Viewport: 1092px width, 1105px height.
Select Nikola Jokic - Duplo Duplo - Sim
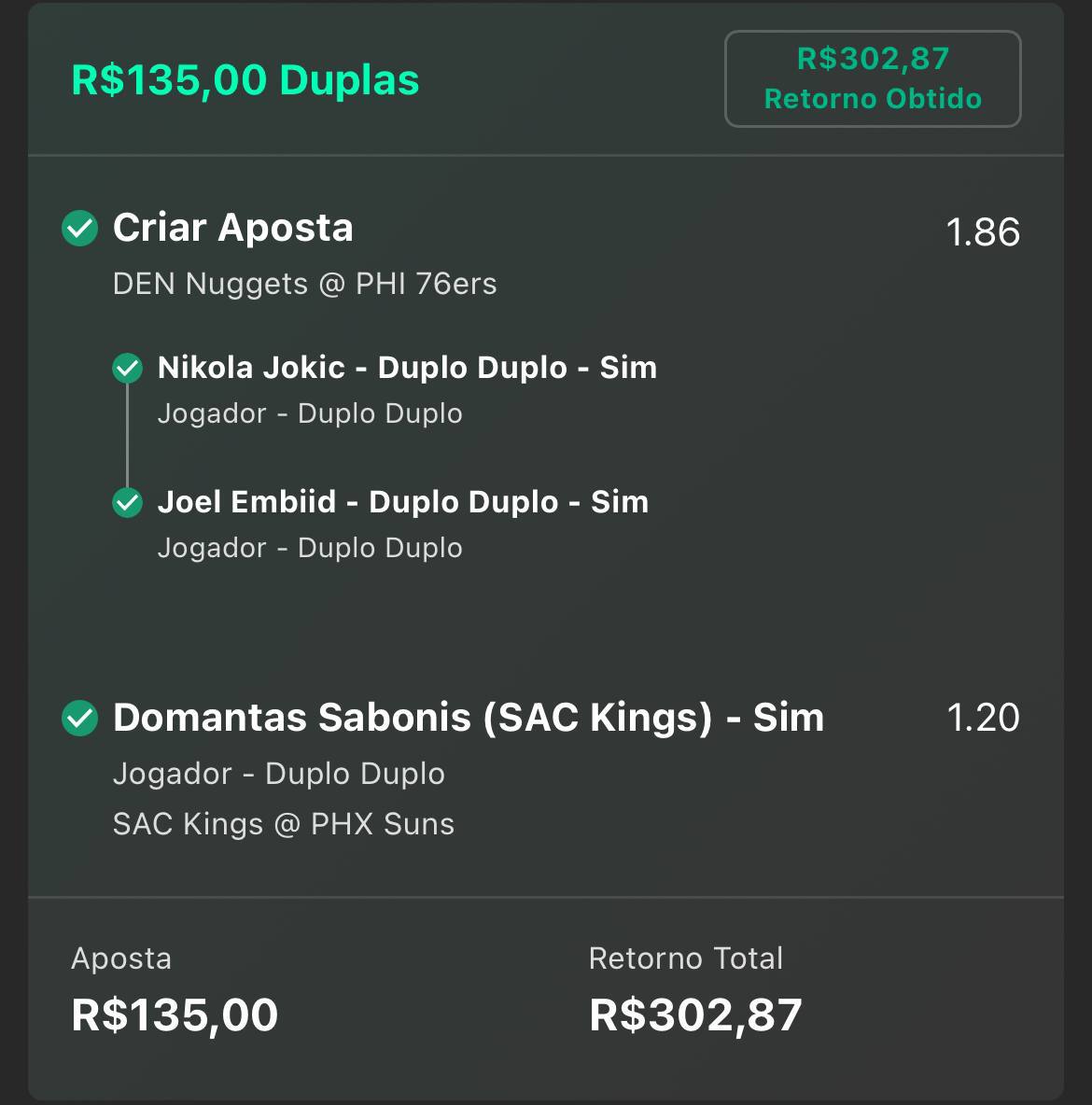click(x=408, y=368)
